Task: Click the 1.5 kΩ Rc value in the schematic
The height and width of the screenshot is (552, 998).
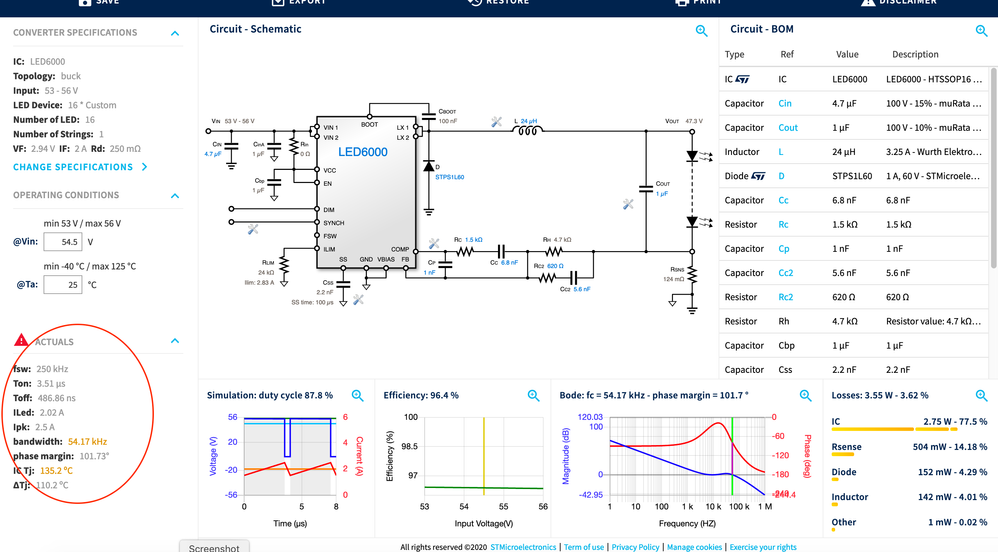Action: click(474, 240)
